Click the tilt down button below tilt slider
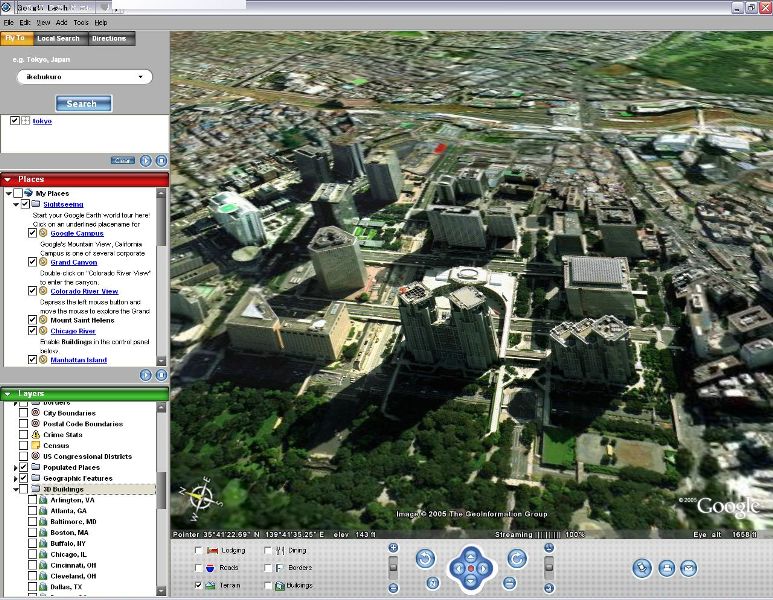This screenshot has height=600, width=773. [549, 588]
